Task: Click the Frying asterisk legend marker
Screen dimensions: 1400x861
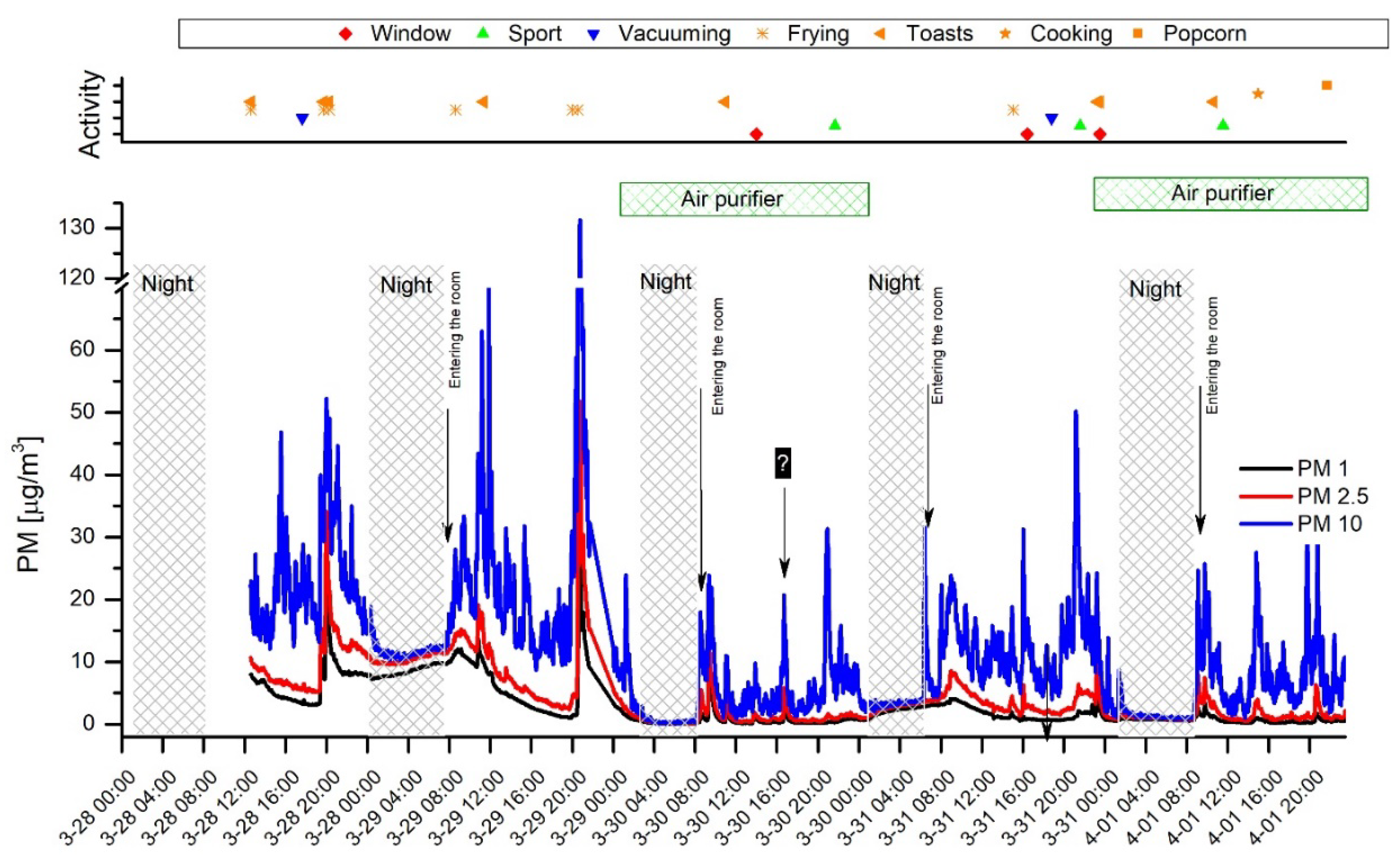Action: tap(762, 34)
